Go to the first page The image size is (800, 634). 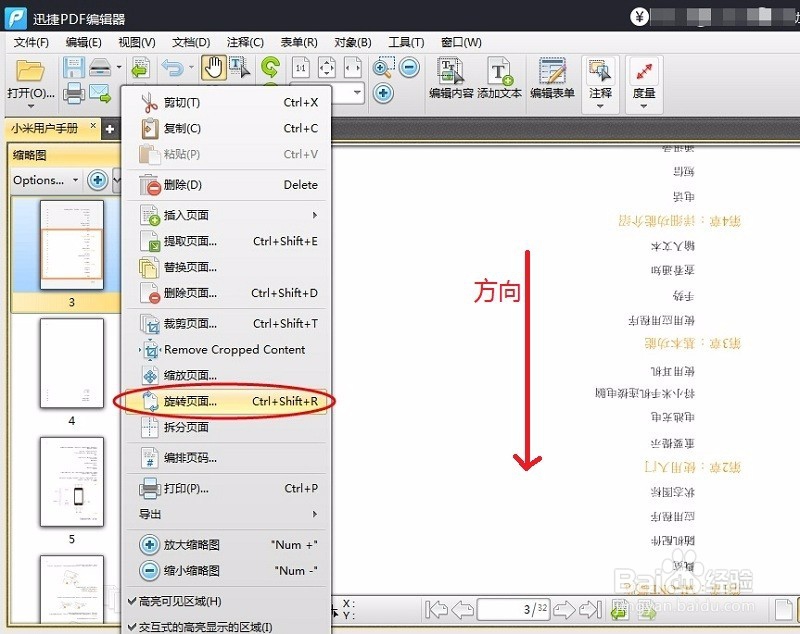pos(436,610)
